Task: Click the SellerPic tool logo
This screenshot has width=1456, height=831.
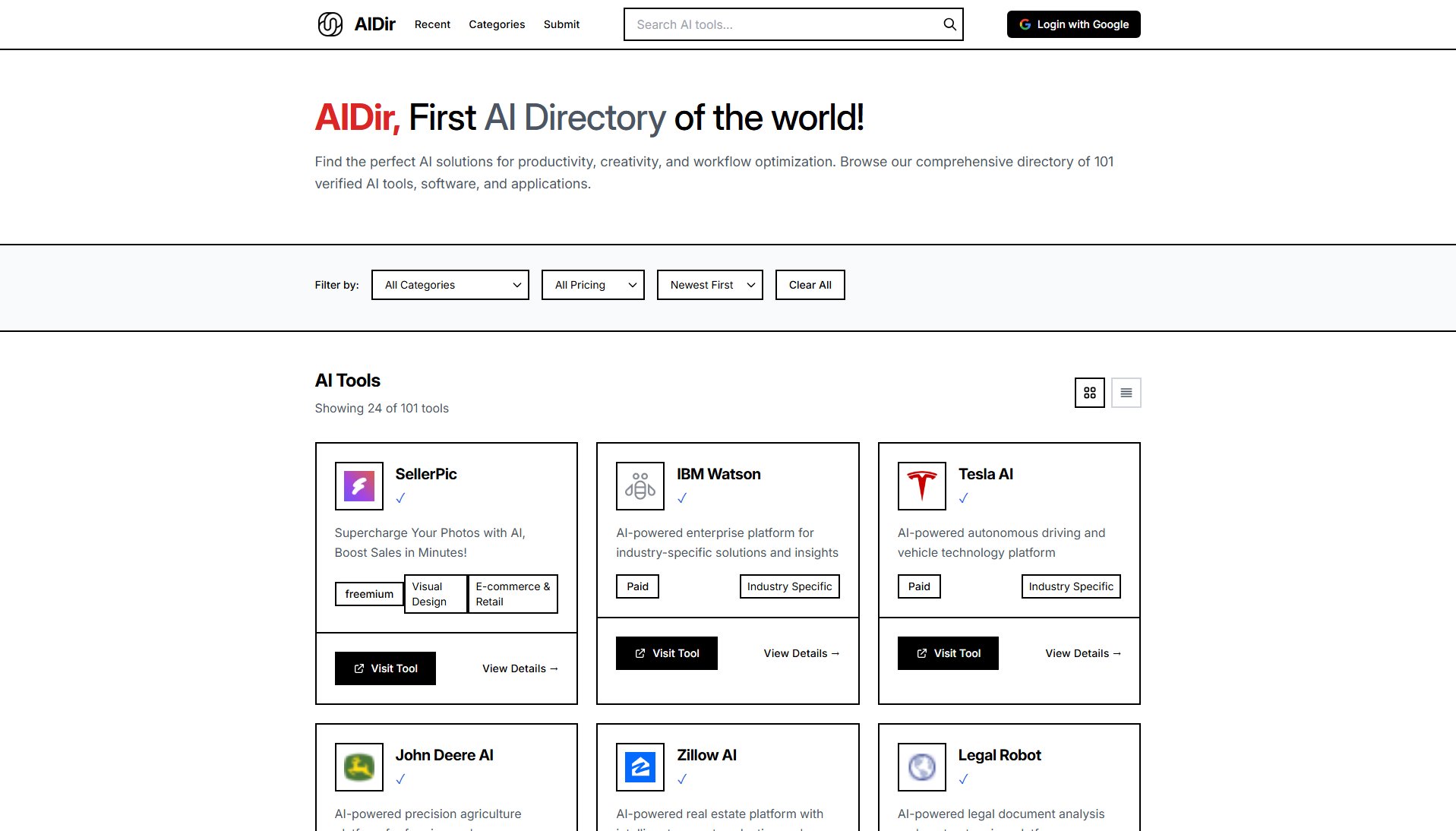Action: [358, 486]
